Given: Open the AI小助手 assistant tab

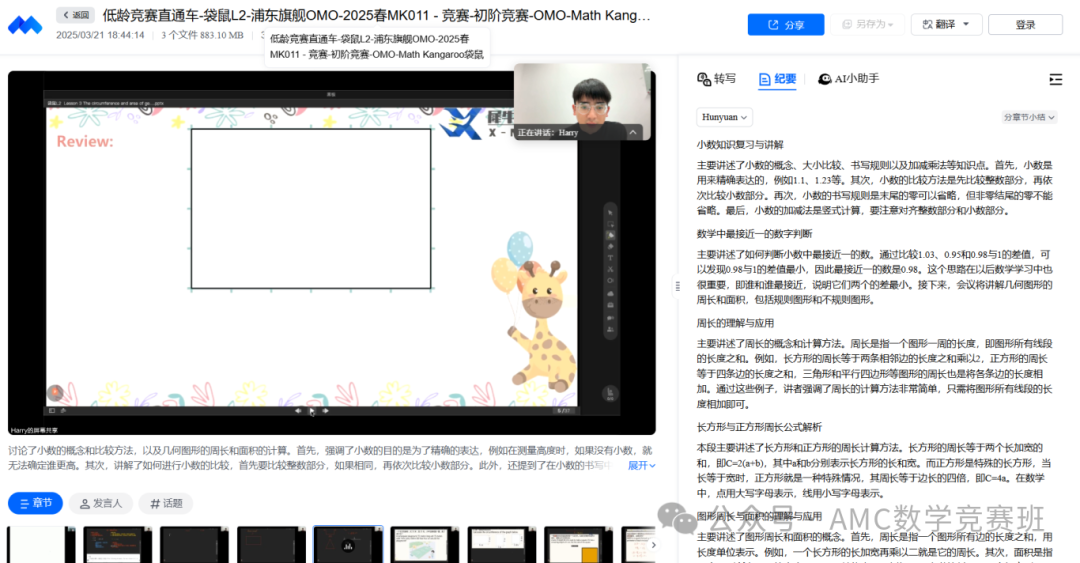Looking at the screenshot, I should (849, 79).
